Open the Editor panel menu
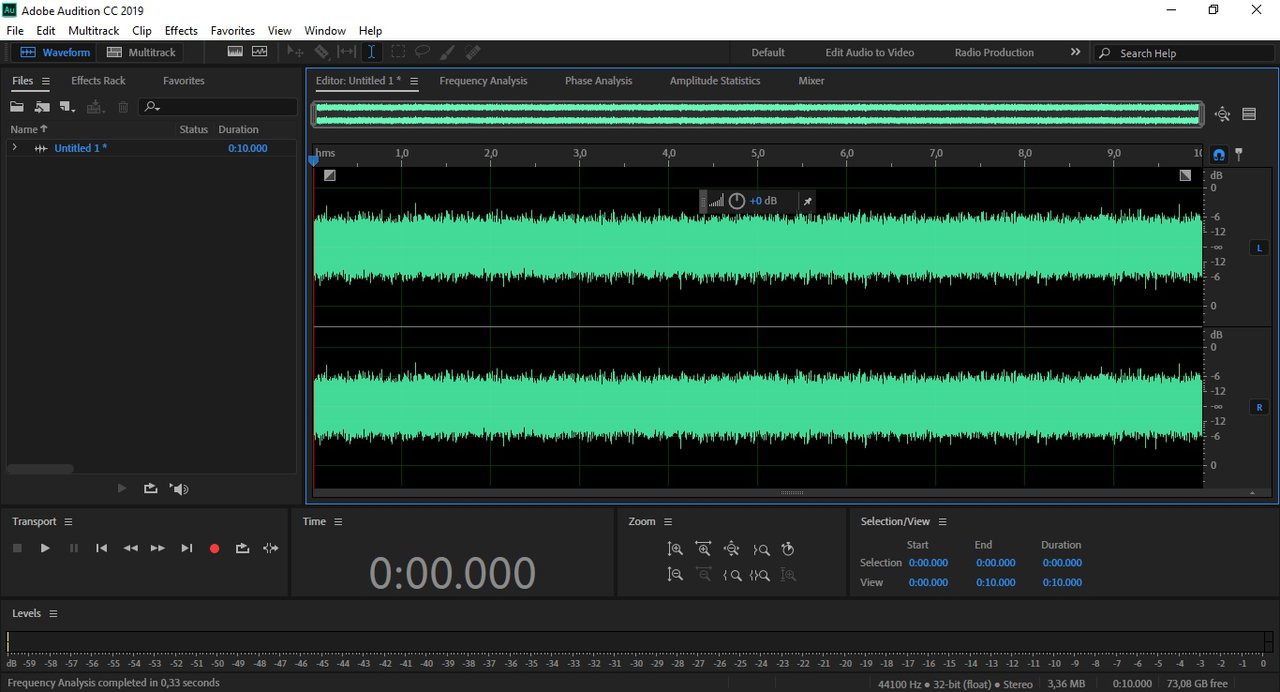1280x692 pixels. tap(414, 81)
